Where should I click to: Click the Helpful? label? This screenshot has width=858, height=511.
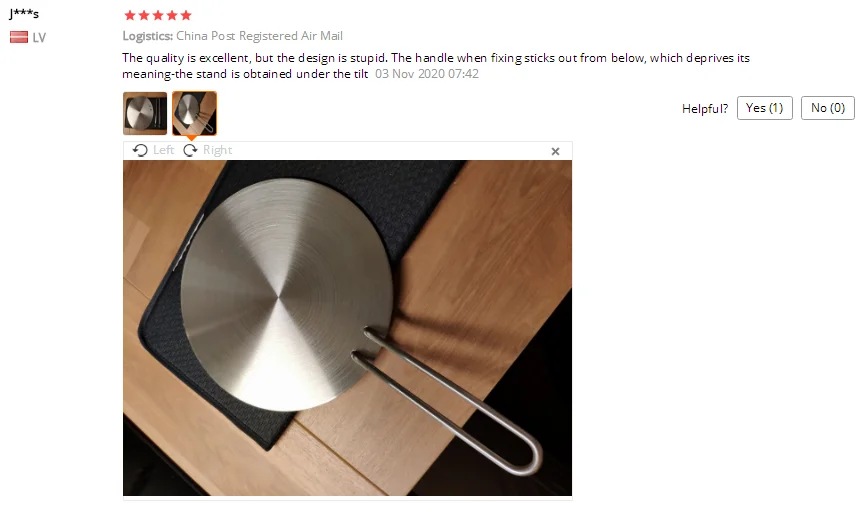click(705, 109)
